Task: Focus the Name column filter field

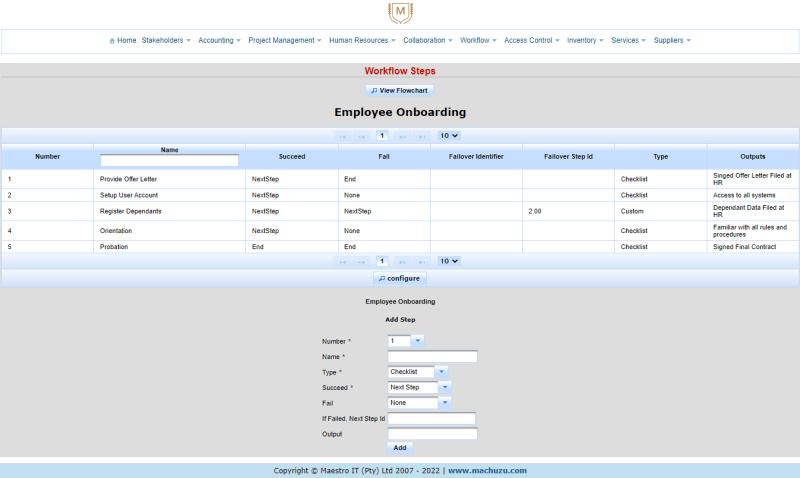Action: (x=169, y=160)
